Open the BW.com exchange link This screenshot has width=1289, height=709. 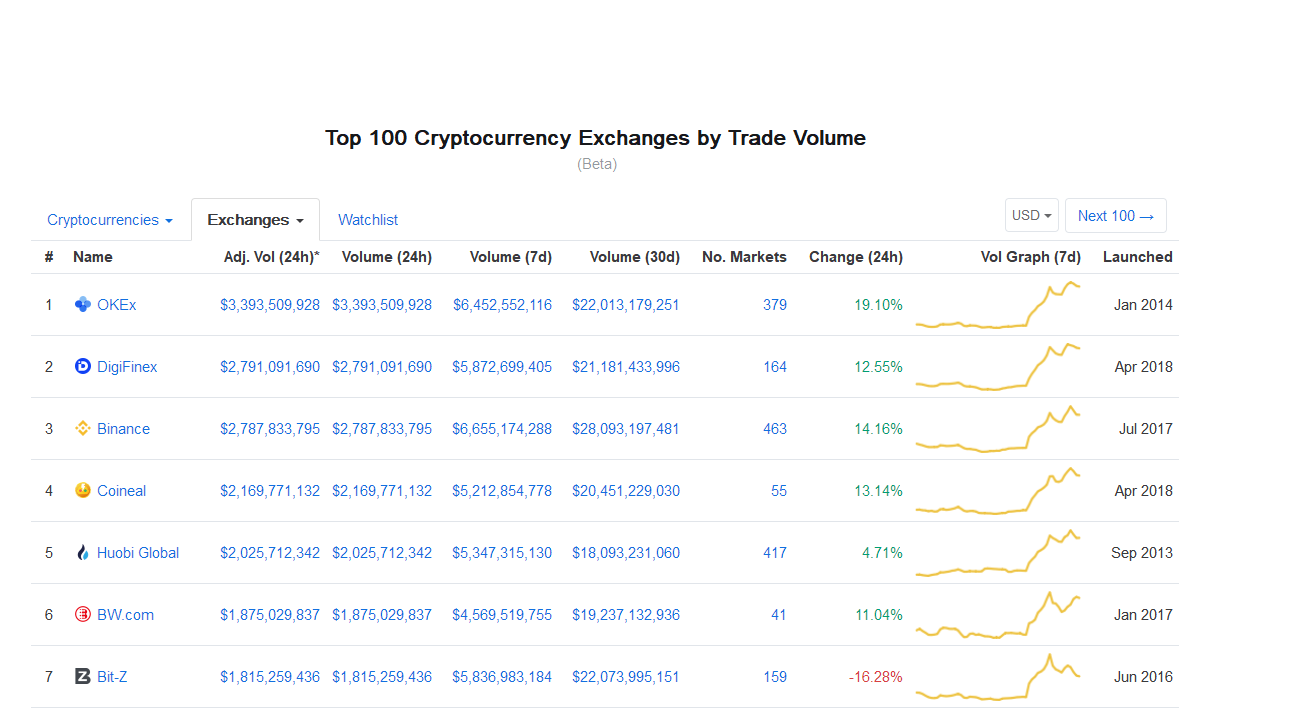tap(125, 615)
